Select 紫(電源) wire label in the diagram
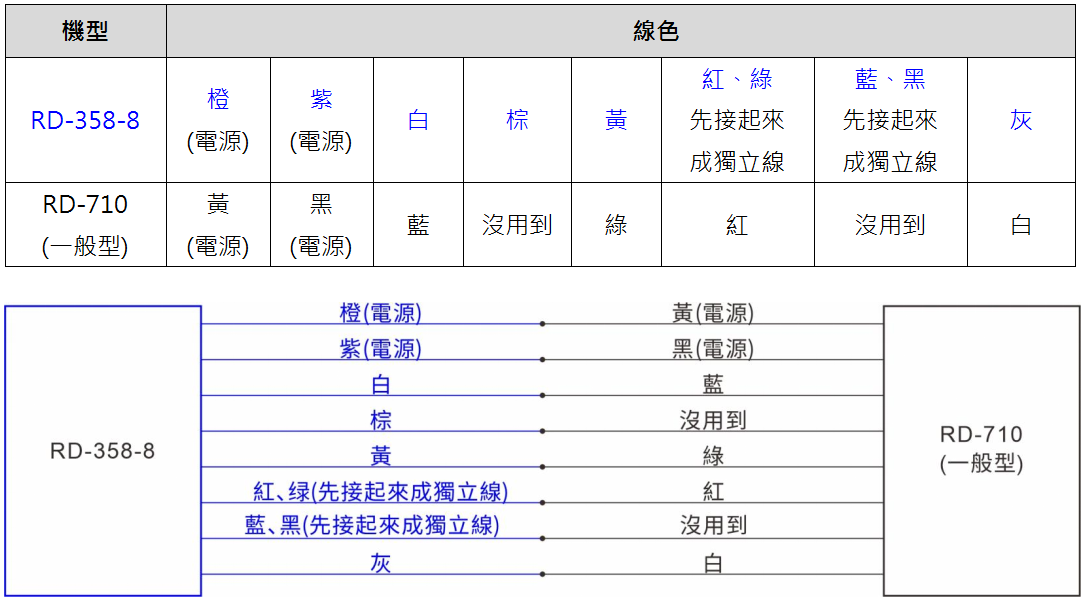1086x603 pixels. [x=380, y=348]
